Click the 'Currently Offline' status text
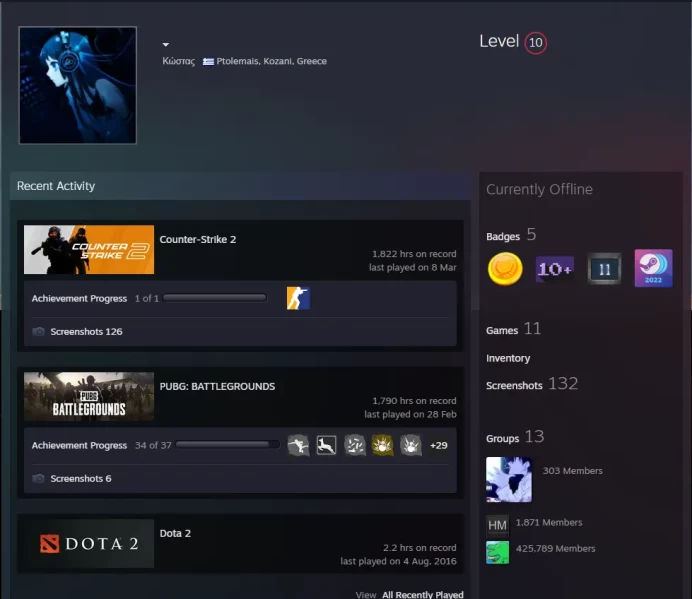Viewport: 692px width, 599px height. pos(539,189)
